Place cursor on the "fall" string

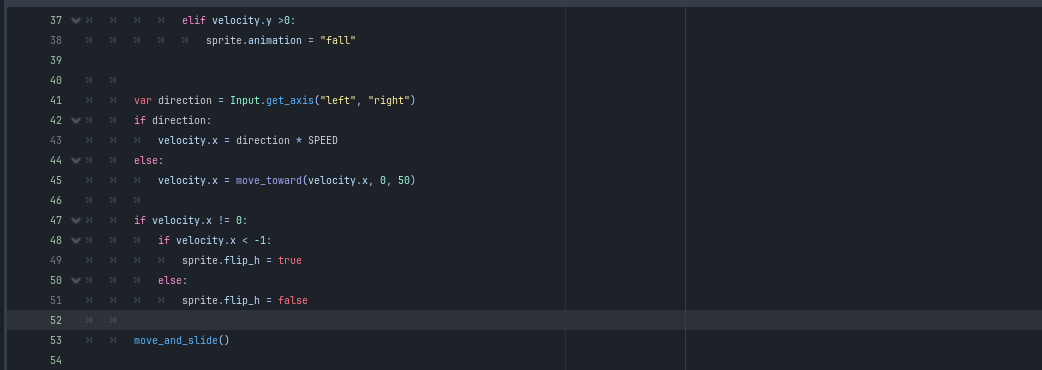(338, 41)
